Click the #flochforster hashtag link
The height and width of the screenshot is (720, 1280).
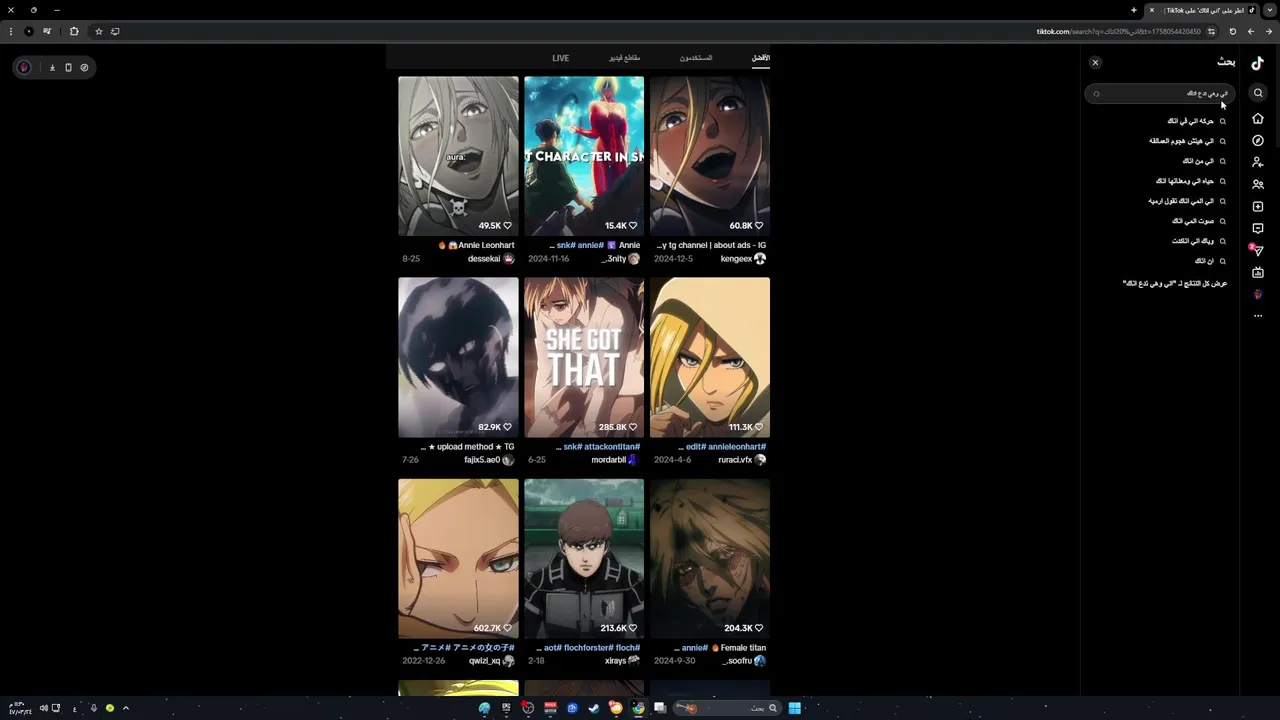(586, 648)
